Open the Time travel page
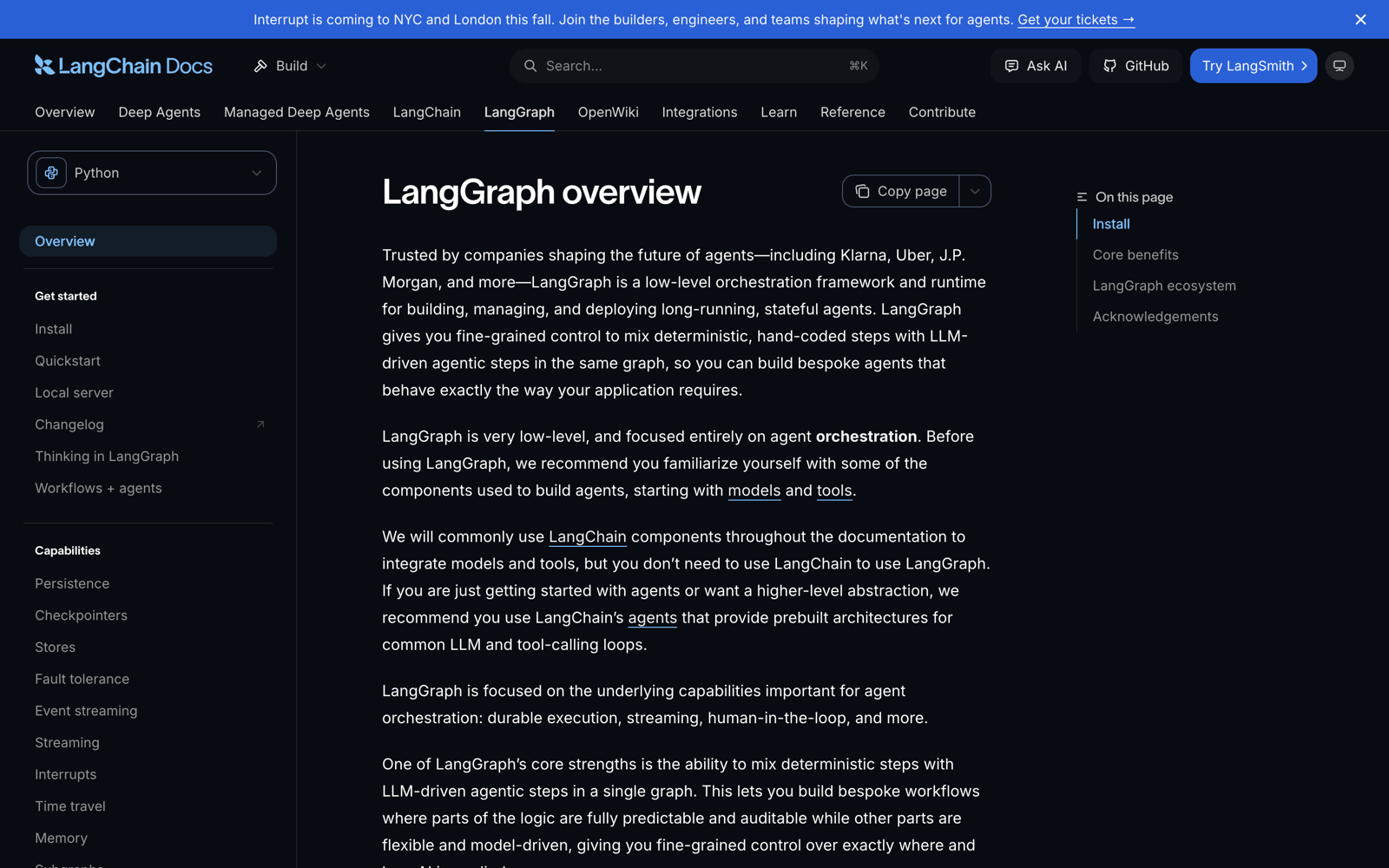Image resolution: width=1389 pixels, height=868 pixels. point(70,806)
